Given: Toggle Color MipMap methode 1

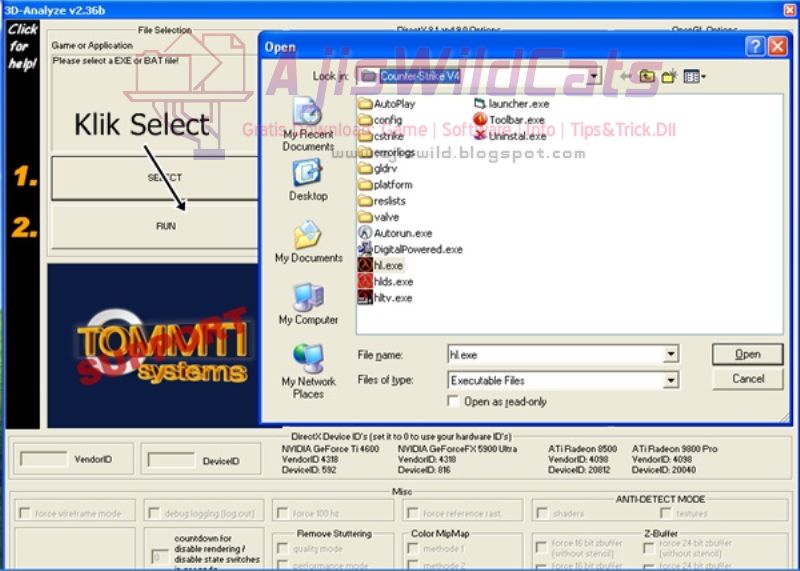Looking at the screenshot, I should point(412,548).
